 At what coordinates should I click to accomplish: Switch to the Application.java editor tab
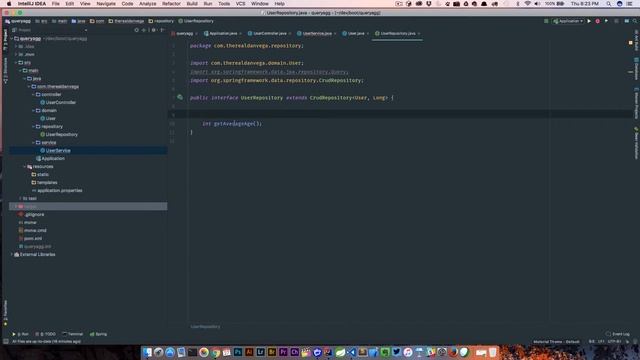pyautogui.click(x=223, y=33)
